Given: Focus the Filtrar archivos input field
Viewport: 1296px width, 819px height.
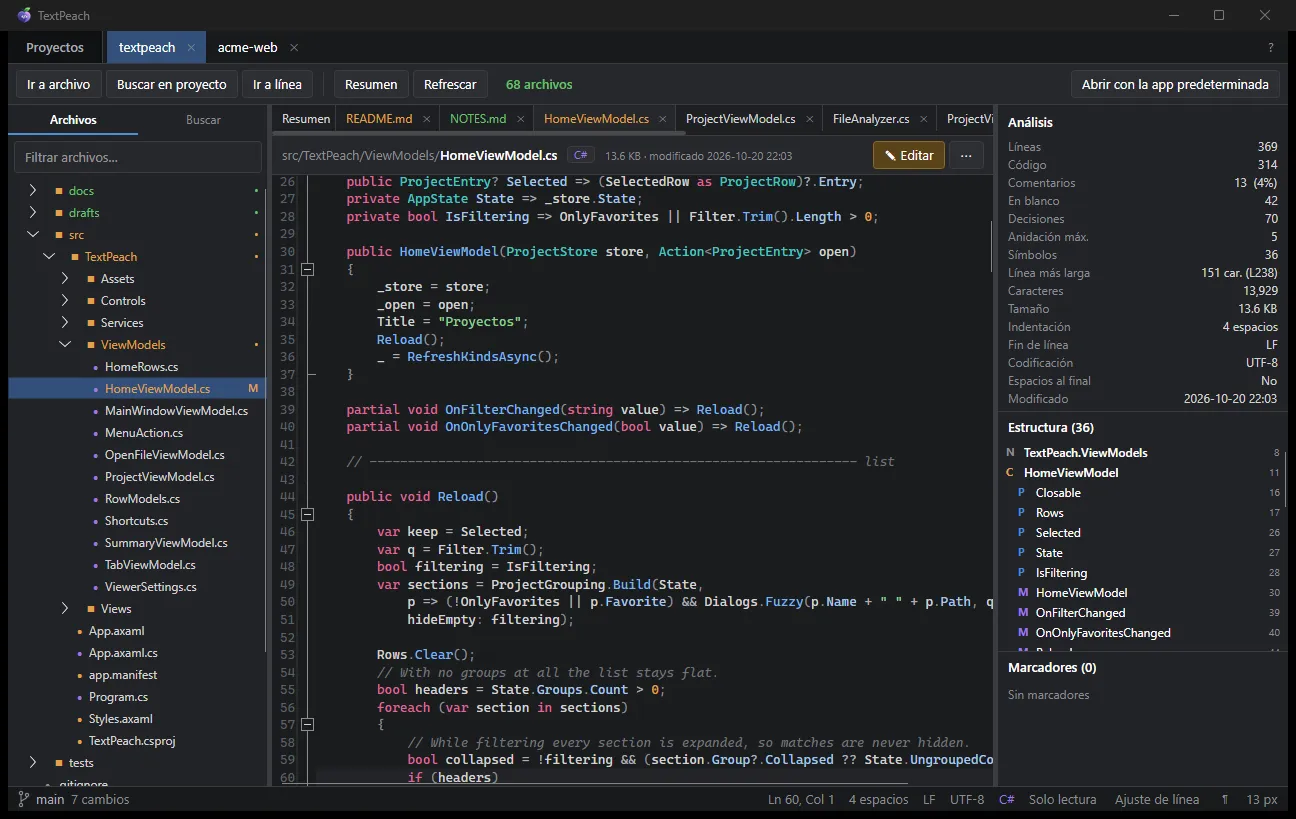Looking at the screenshot, I should (138, 157).
